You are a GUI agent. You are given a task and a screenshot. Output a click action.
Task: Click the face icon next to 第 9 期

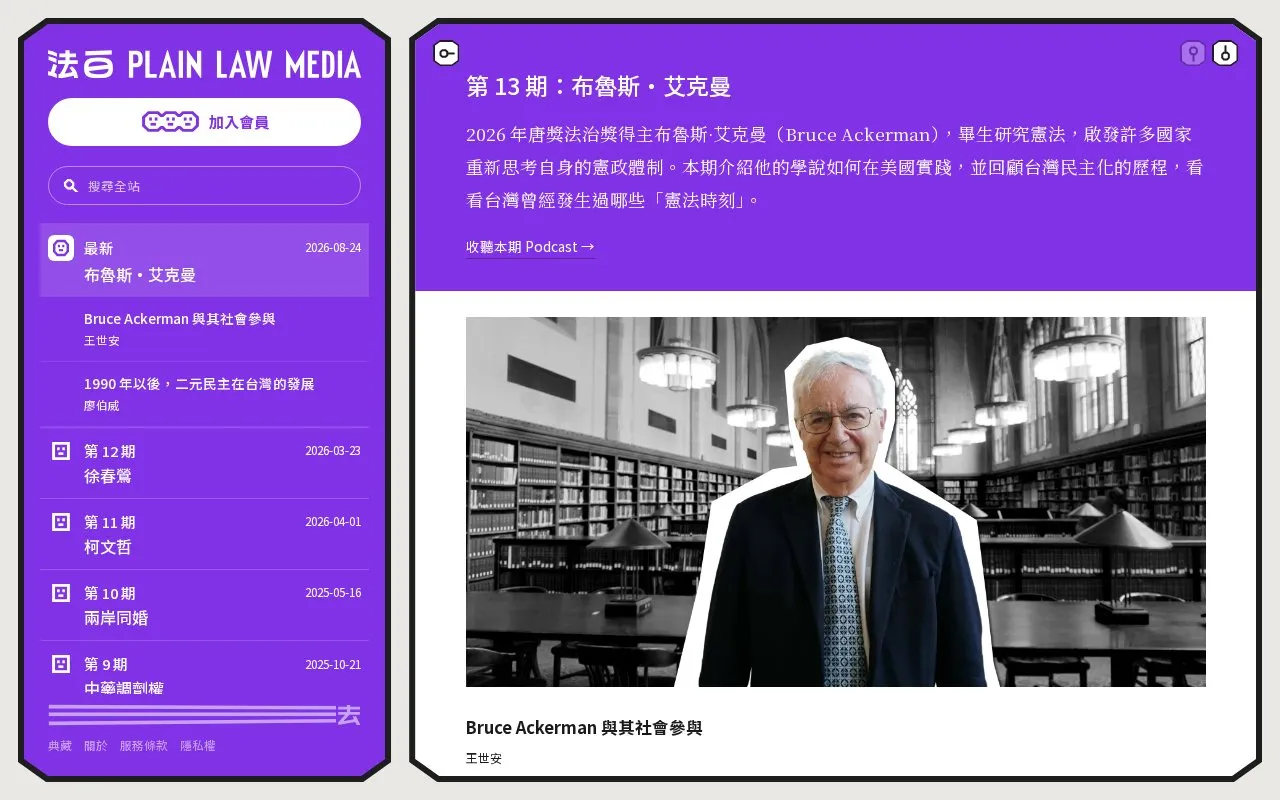pyautogui.click(x=61, y=664)
